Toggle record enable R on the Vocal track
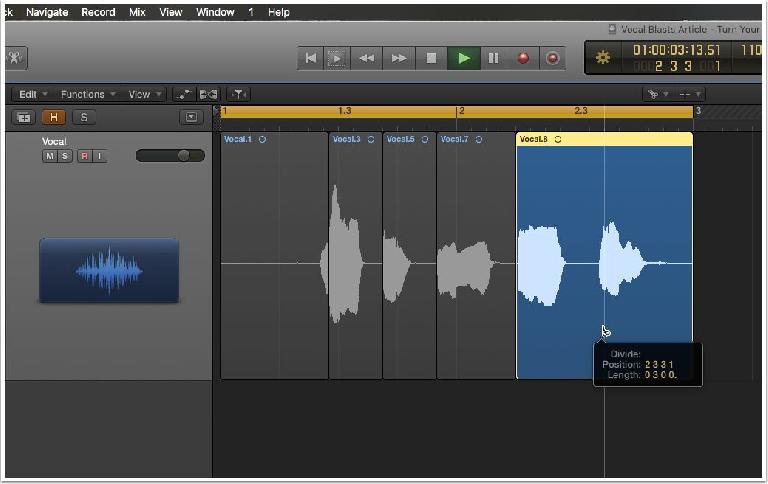 [x=84, y=156]
